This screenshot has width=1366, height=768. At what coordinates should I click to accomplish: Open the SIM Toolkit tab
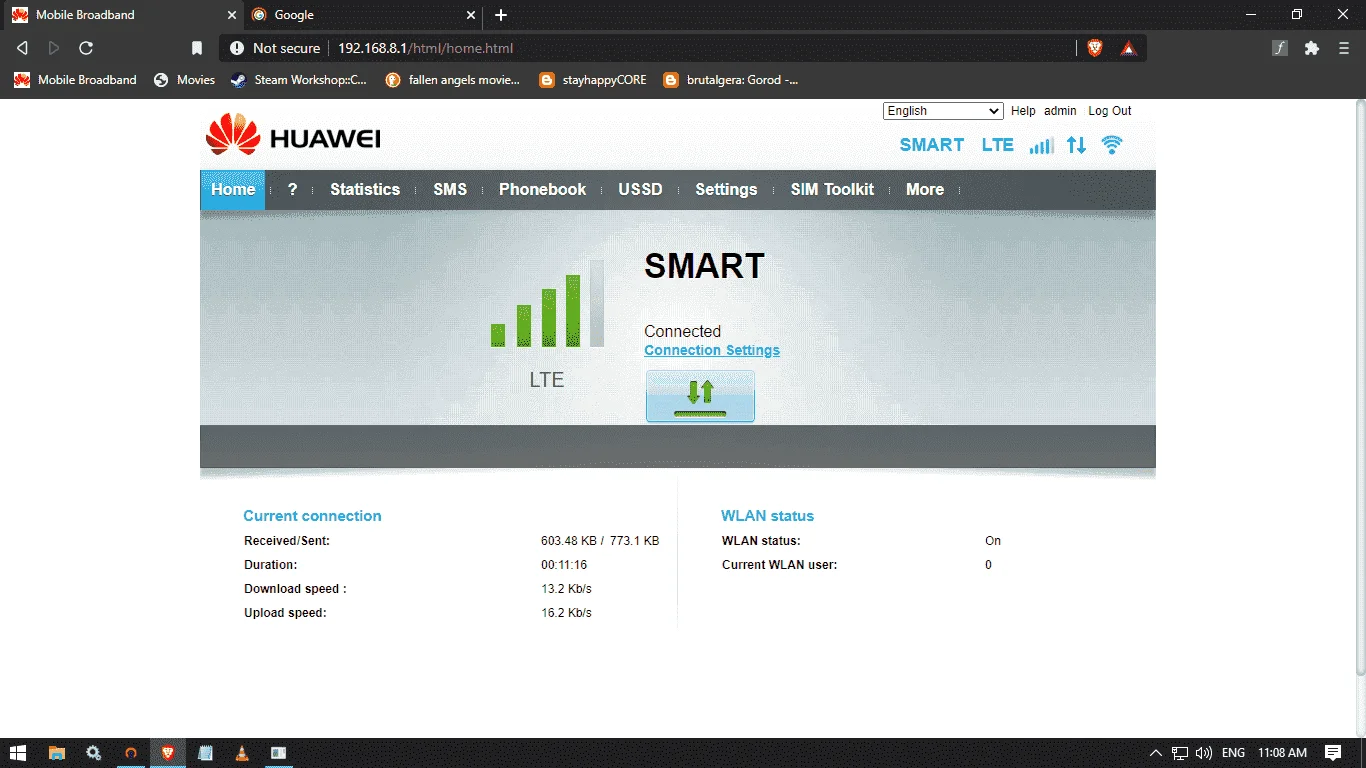point(832,190)
